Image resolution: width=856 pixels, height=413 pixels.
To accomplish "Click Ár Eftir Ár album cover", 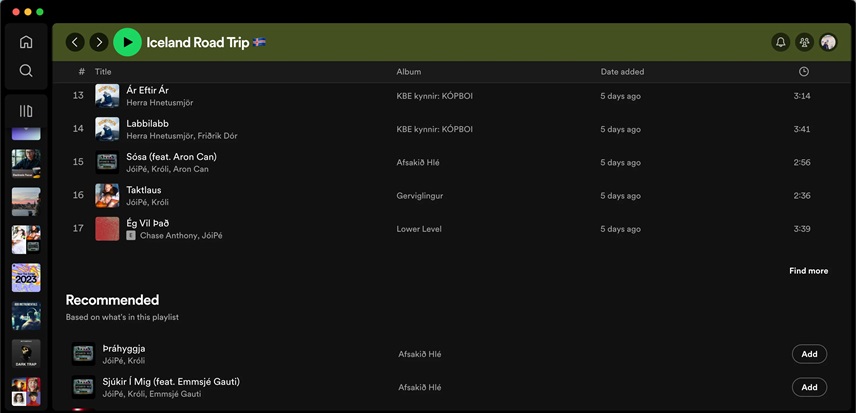I will tap(107, 95).
